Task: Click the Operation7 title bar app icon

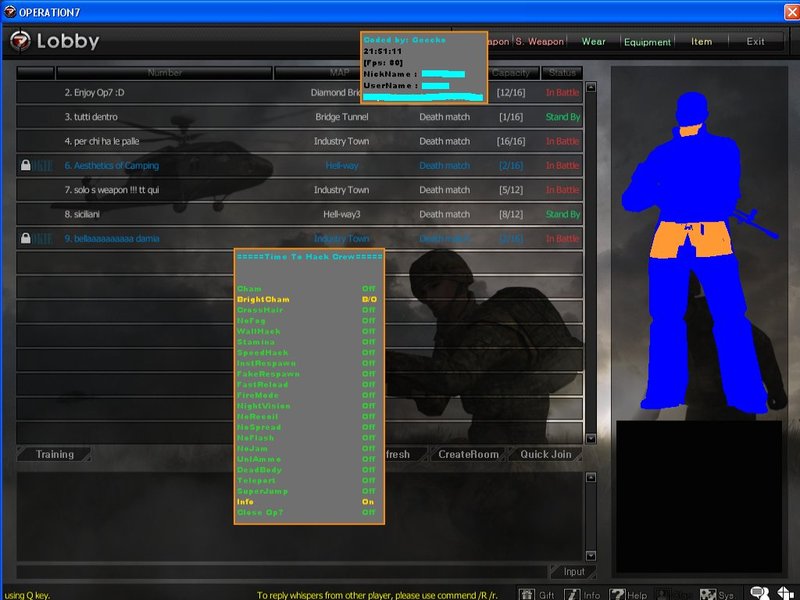Action: pyautogui.click(x=10, y=12)
